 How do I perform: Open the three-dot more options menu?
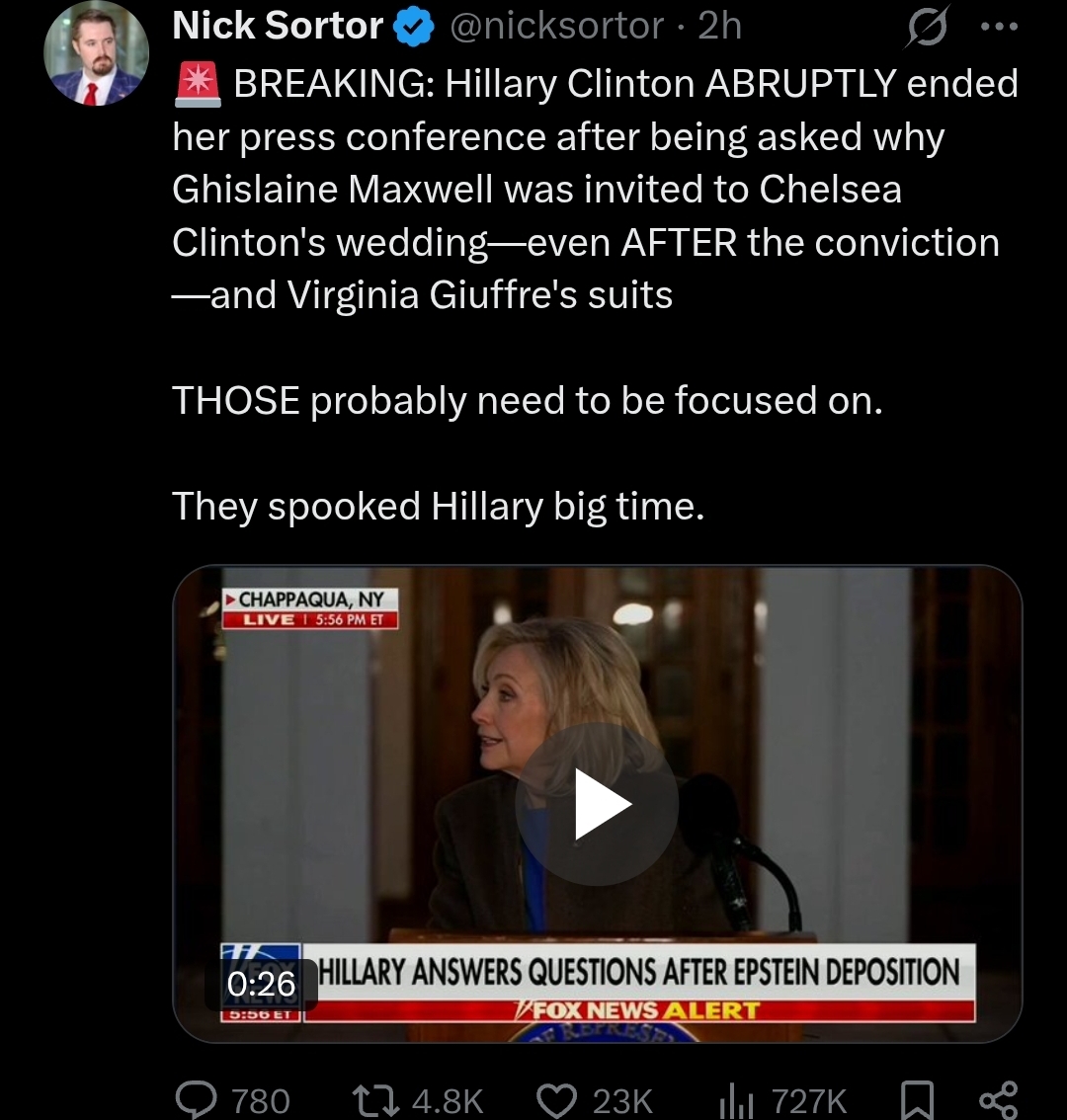[1000, 27]
